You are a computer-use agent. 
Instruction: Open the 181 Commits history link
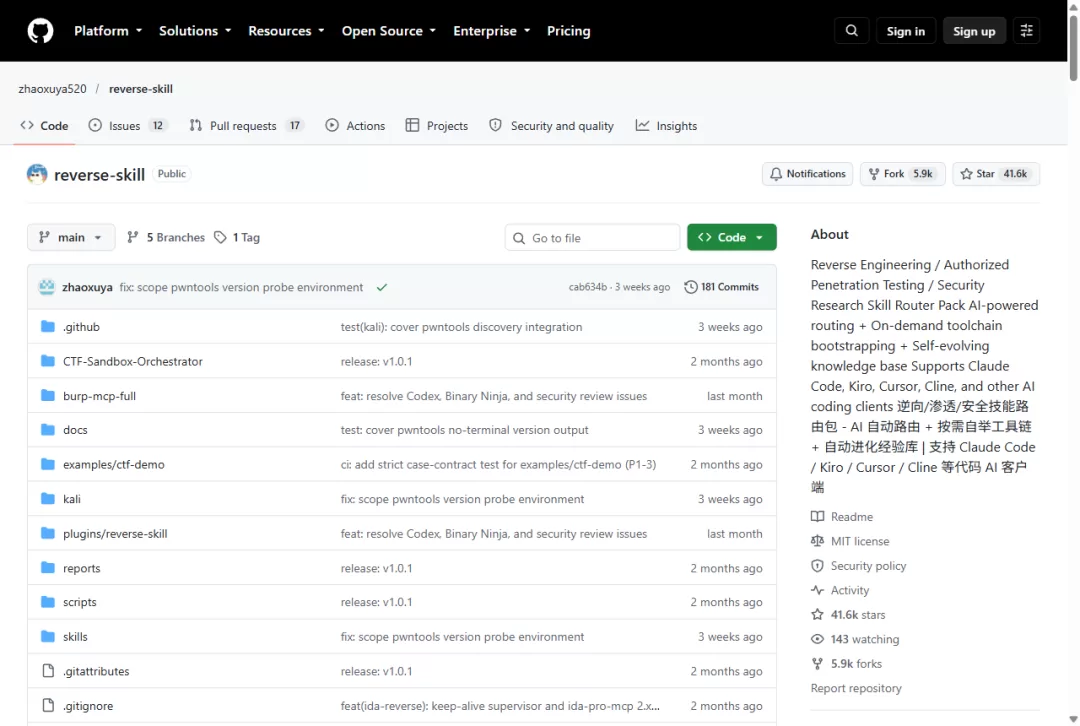point(721,287)
